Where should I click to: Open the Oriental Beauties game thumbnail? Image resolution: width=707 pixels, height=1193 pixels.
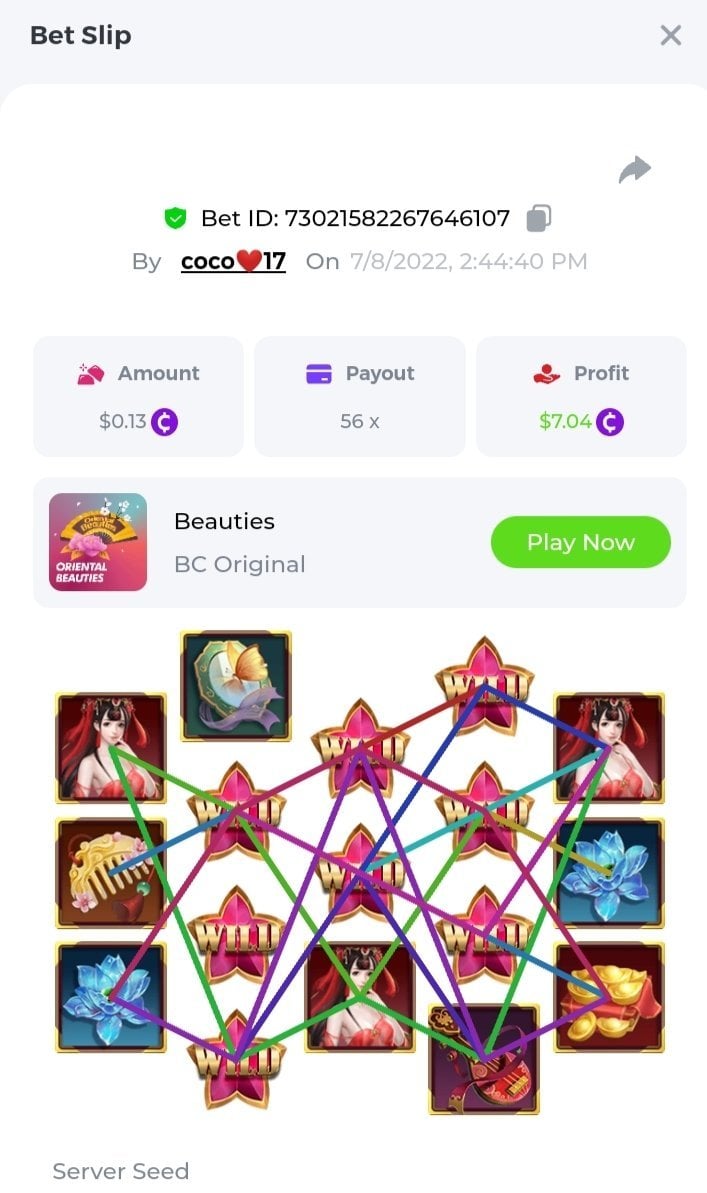98,542
